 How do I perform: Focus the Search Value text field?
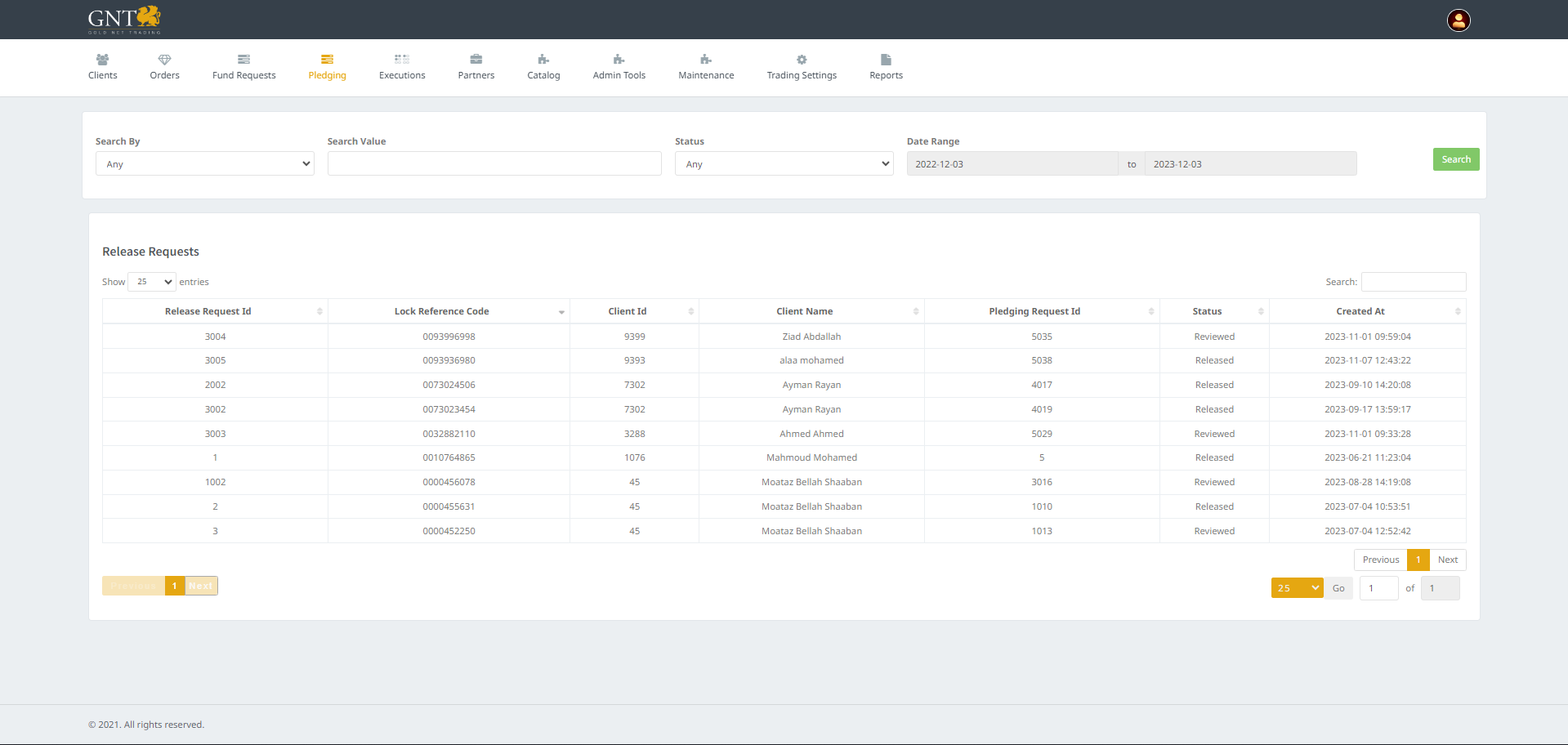coord(494,164)
